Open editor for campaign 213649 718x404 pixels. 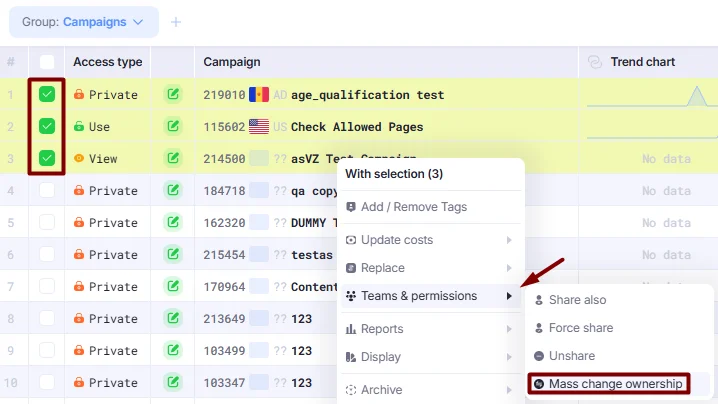click(x=173, y=318)
